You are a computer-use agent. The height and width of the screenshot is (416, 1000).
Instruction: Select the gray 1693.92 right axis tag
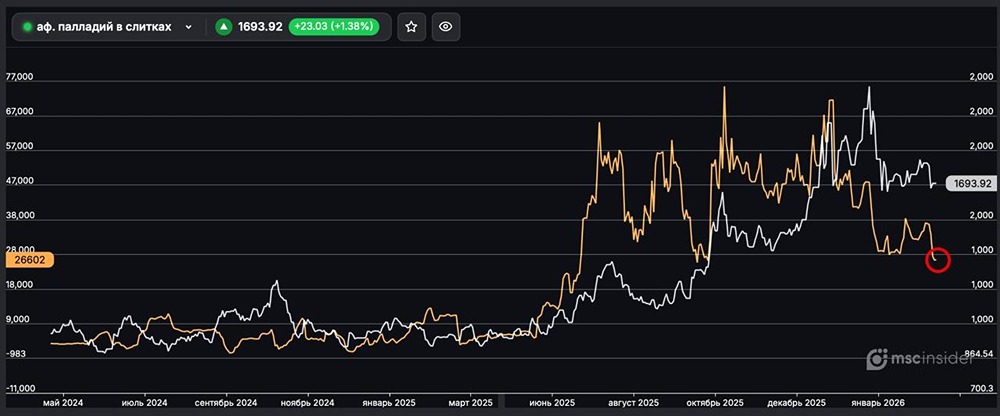coord(971,184)
